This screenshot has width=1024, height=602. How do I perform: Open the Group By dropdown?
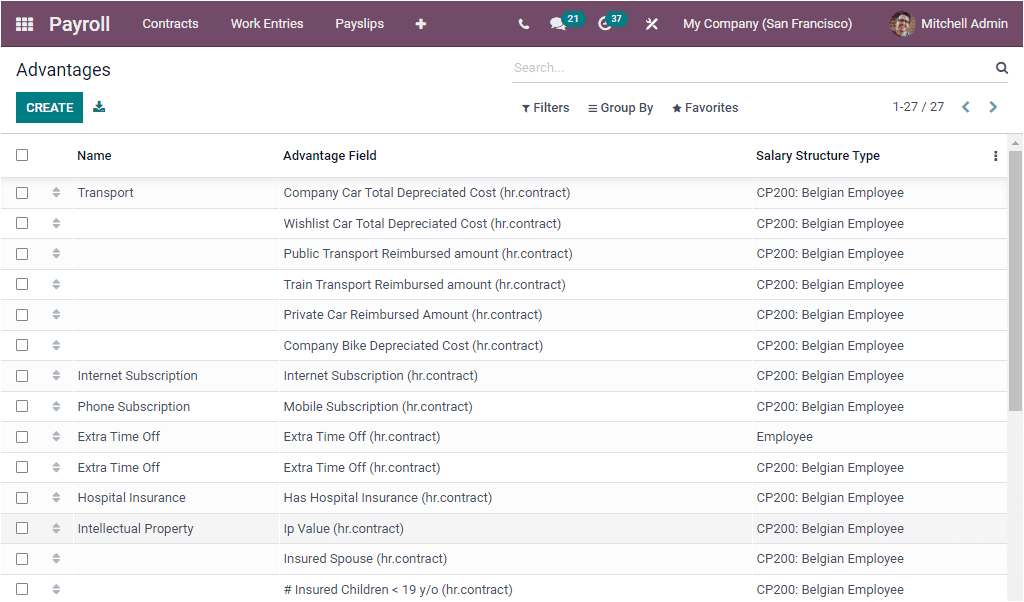coord(620,107)
